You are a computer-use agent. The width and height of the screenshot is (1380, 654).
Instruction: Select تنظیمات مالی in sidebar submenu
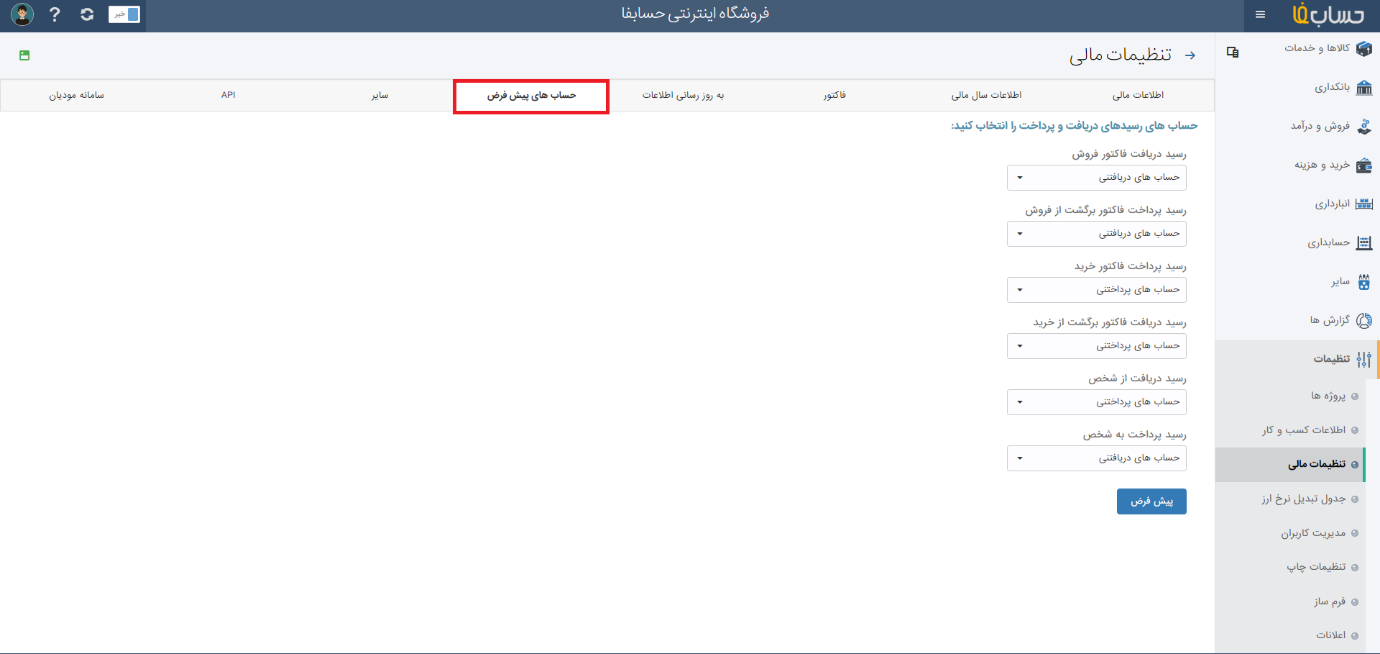(1290, 464)
